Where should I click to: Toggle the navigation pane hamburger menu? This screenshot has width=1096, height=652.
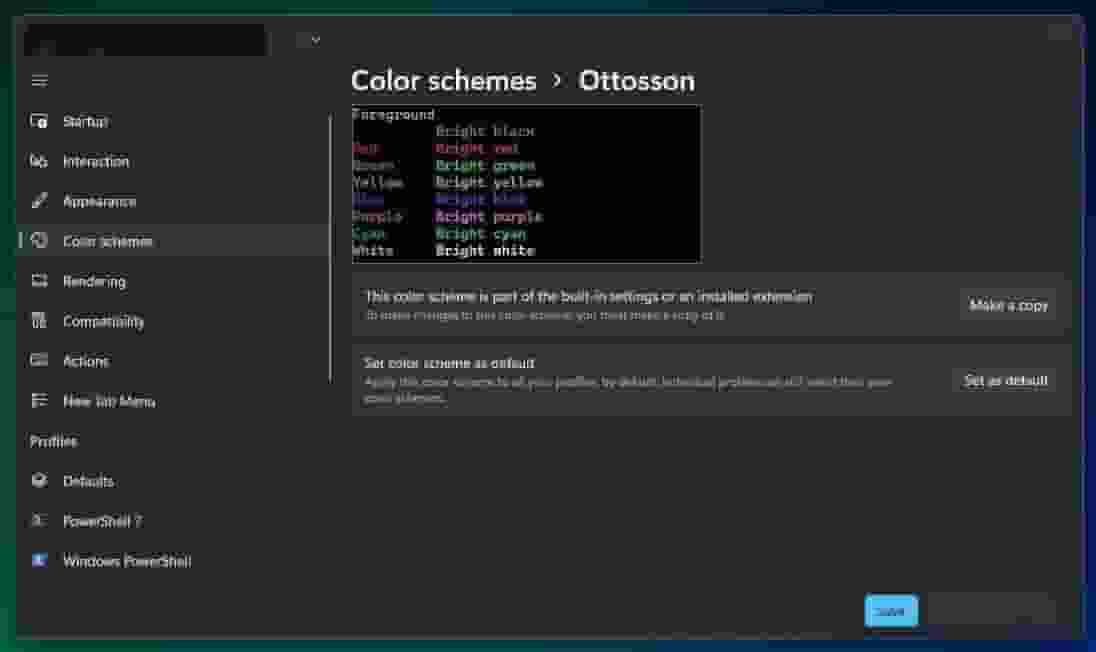tap(38, 80)
